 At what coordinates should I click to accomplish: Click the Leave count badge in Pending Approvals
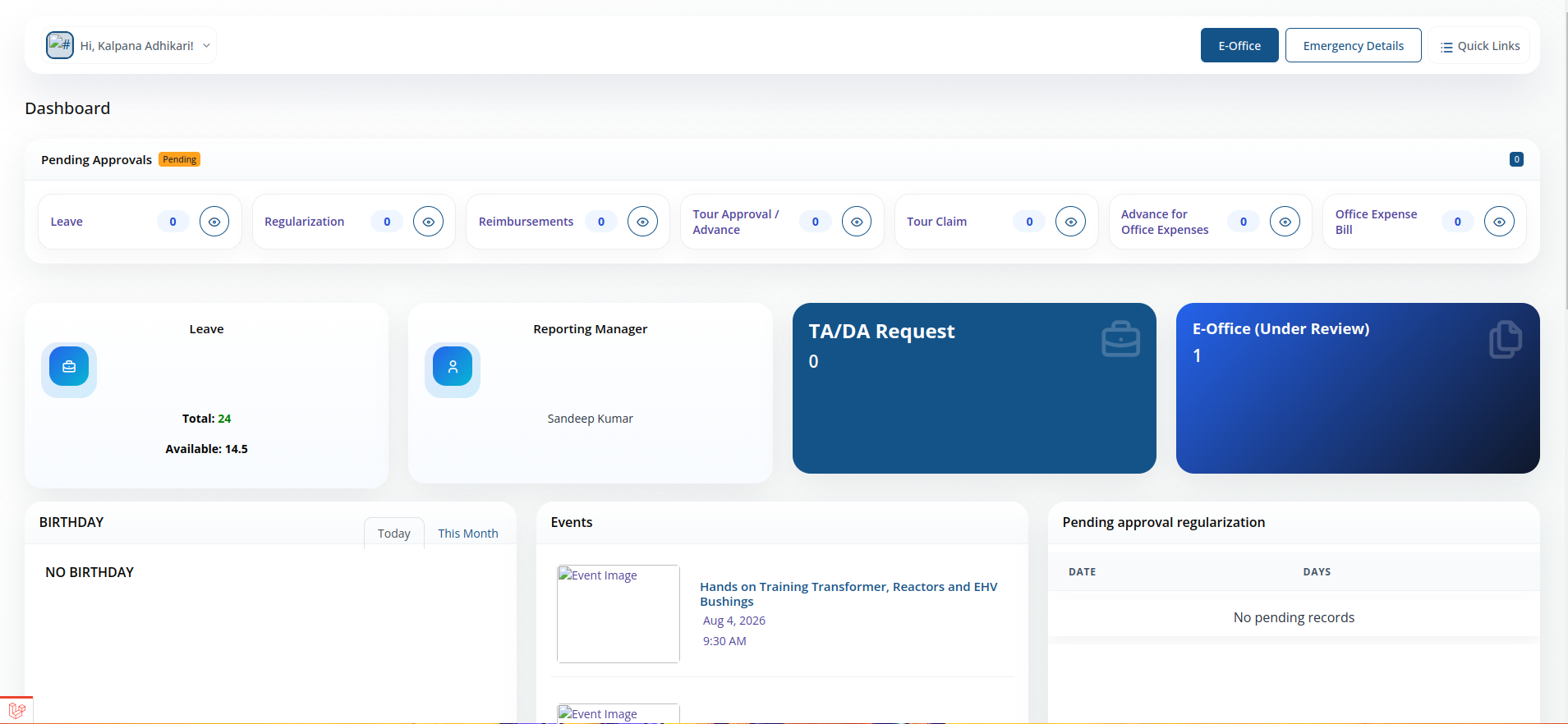(x=172, y=222)
